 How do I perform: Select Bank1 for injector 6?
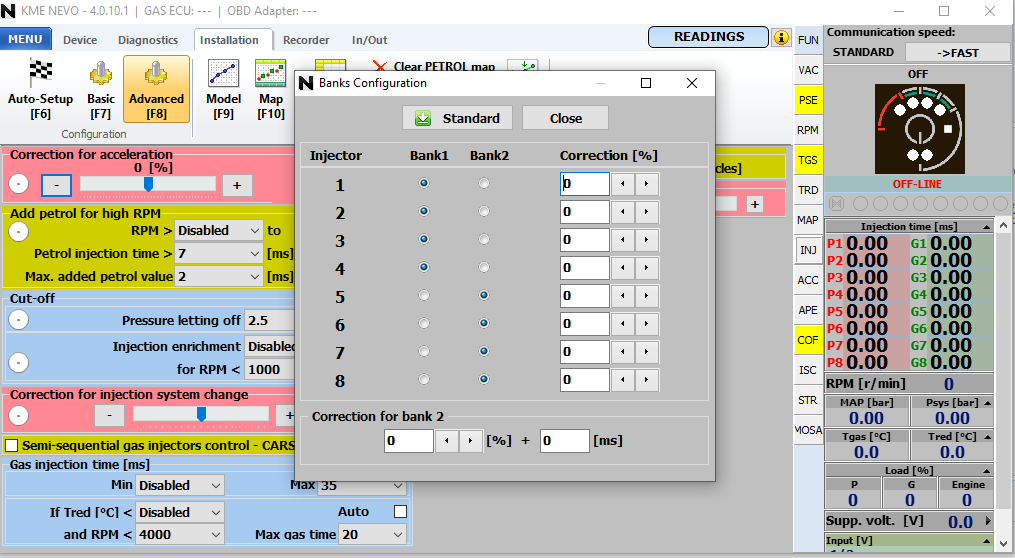point(423,323)
